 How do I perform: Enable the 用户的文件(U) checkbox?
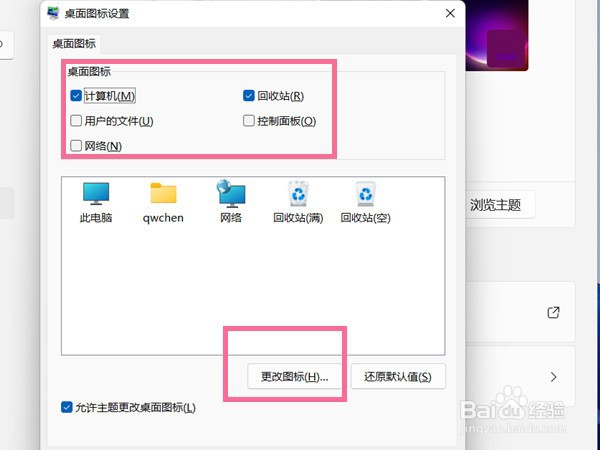coord(76,121)
